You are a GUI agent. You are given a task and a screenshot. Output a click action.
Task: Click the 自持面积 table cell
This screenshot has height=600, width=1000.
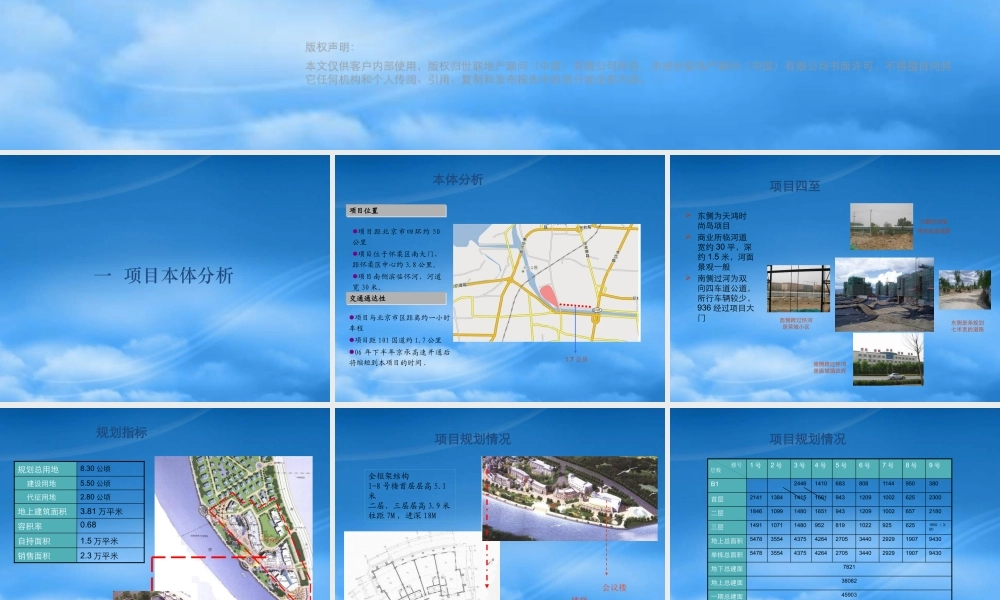[45, 541]
